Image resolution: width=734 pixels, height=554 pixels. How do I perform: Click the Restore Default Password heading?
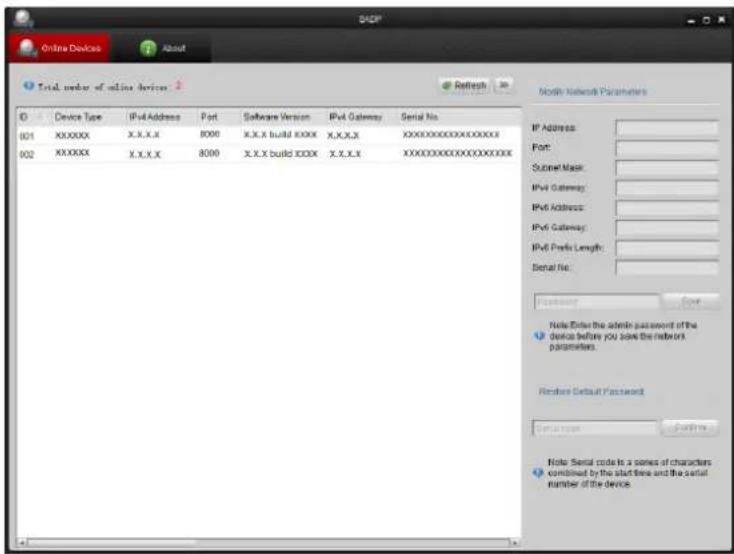tap(591, 391)
